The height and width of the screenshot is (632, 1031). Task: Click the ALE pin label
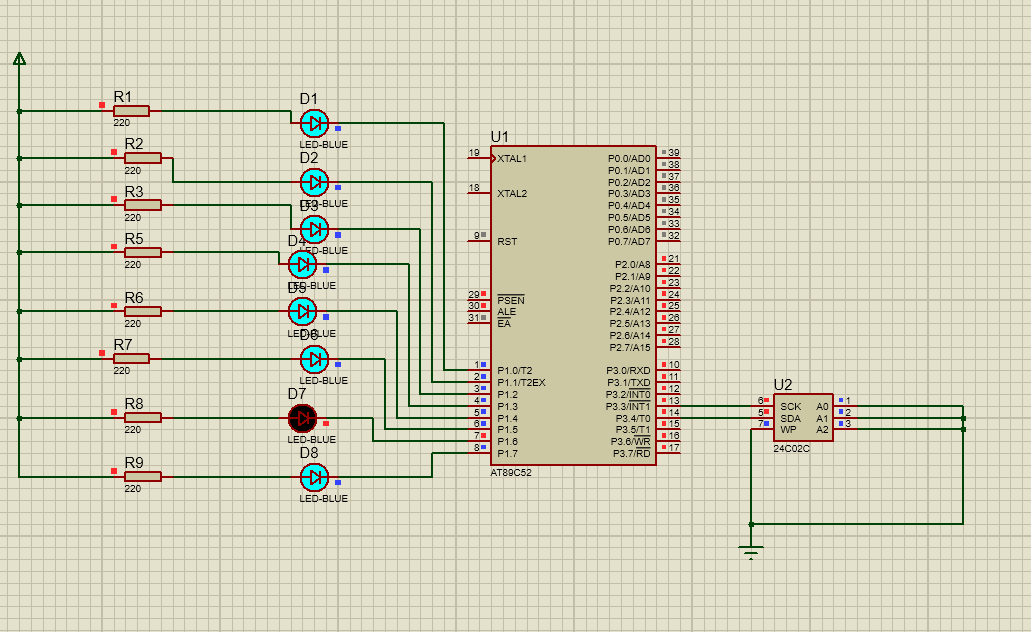pos(506,312)
